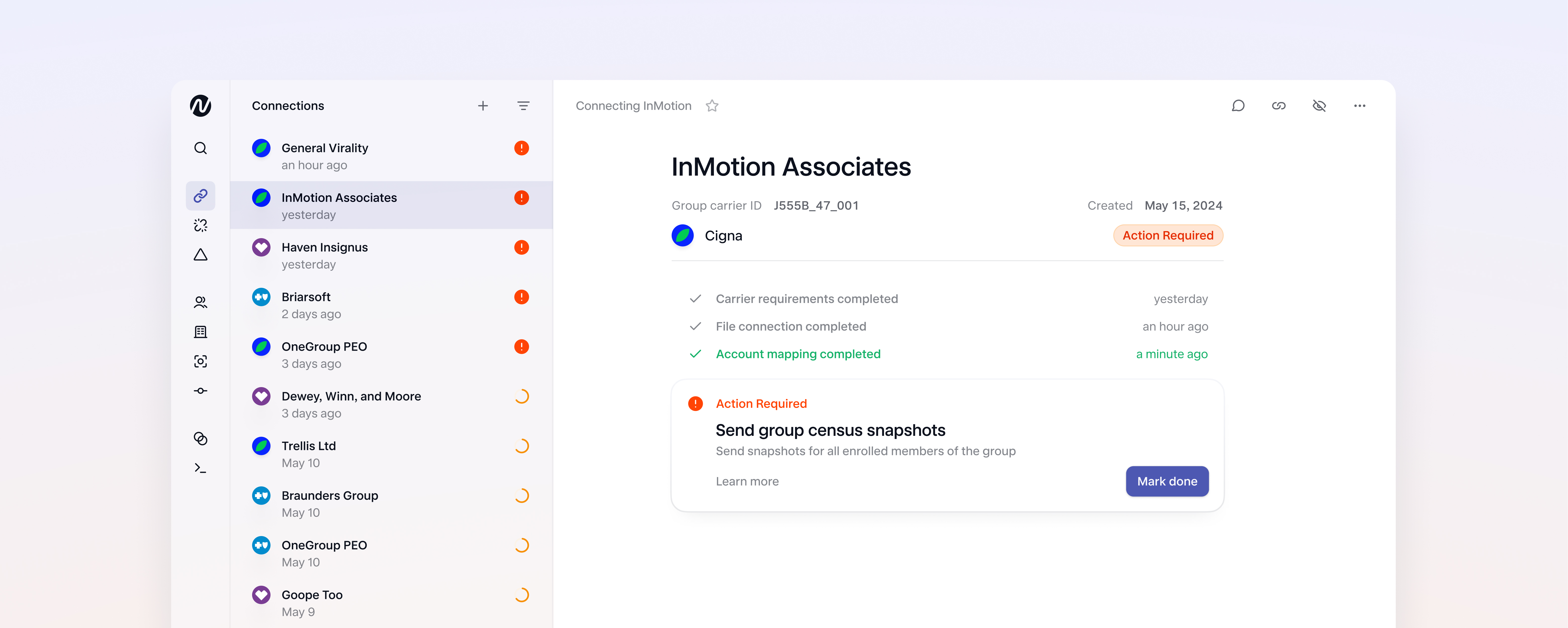Open search from sidebar magnifier icon

pyautogui.click(x=200, y=148)
